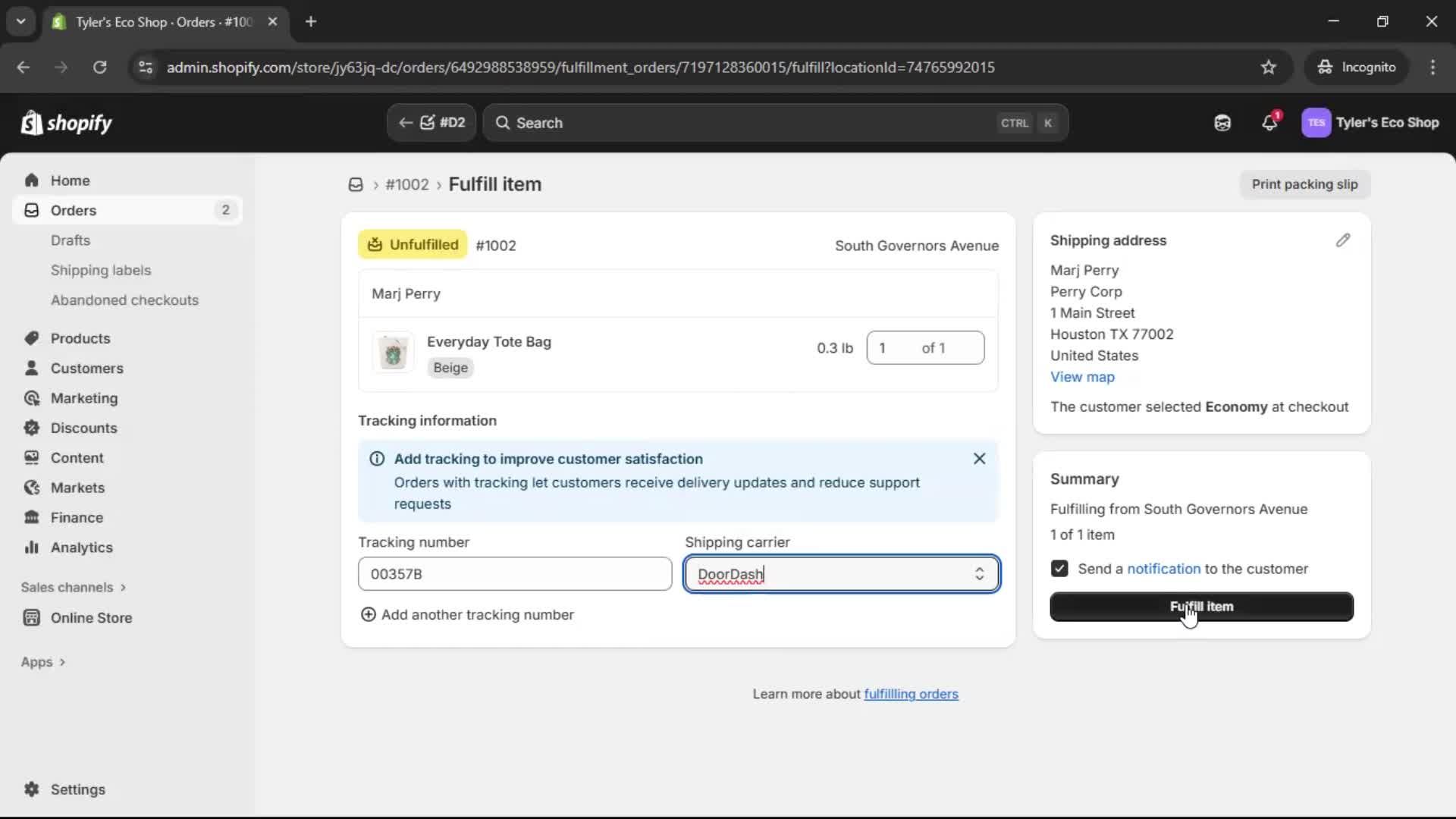Open notifications via the bell icon
Viewport: 1456px width, 819px height.
pos(1270,123)
